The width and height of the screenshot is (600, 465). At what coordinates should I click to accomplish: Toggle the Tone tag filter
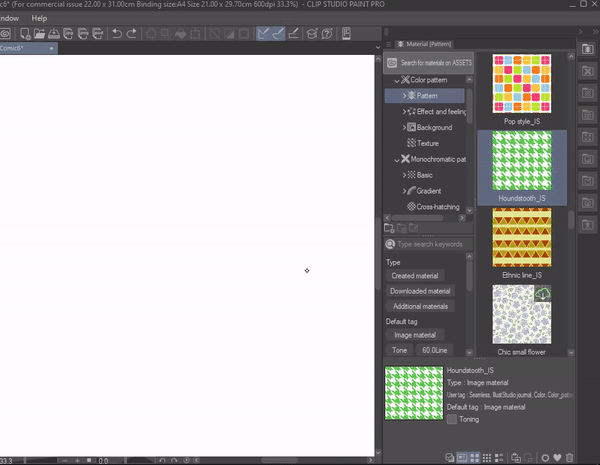coord(399,350)
